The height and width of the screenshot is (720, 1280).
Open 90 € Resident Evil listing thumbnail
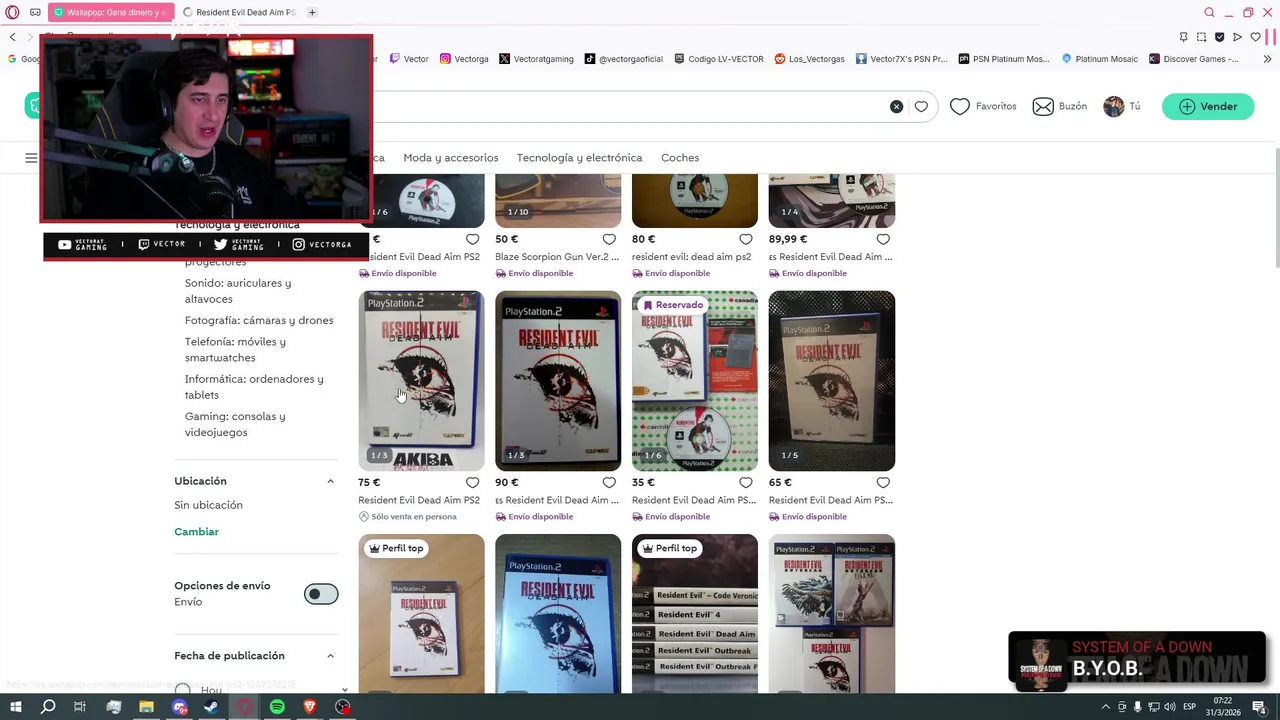pos(558,380)
